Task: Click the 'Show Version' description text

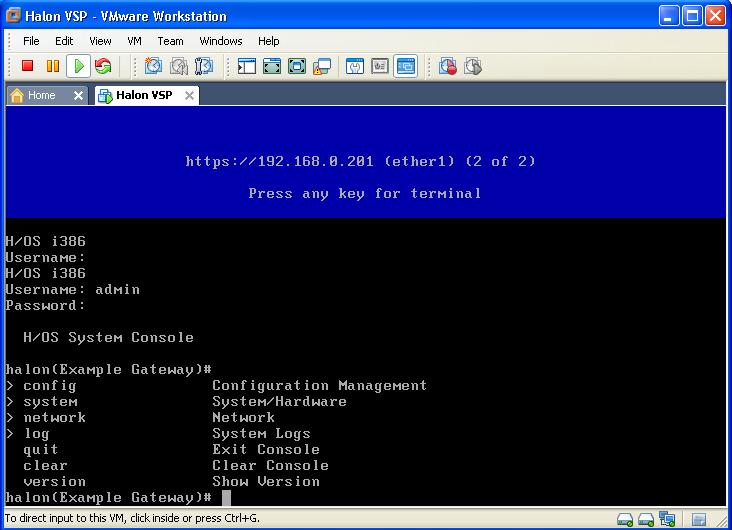Action: tap(266, 481)
